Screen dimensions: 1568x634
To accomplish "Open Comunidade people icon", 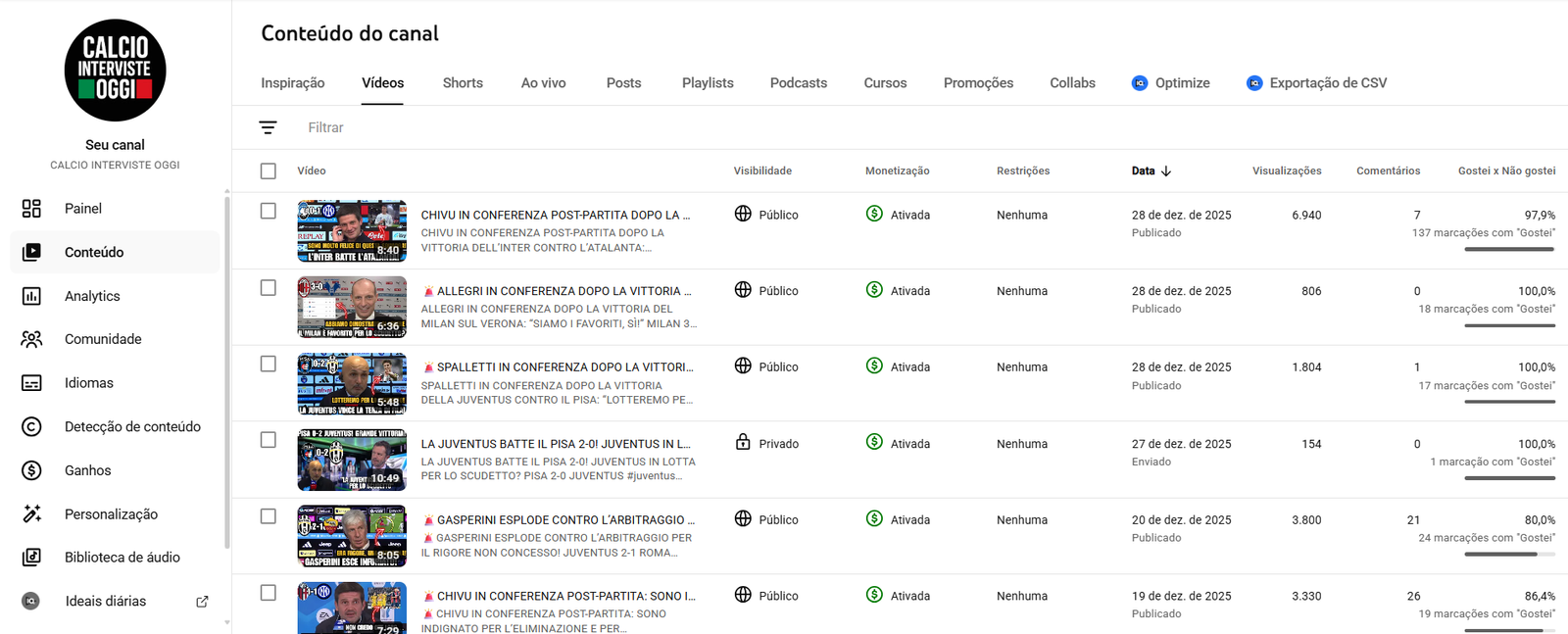I will click(x=31, y=339).
